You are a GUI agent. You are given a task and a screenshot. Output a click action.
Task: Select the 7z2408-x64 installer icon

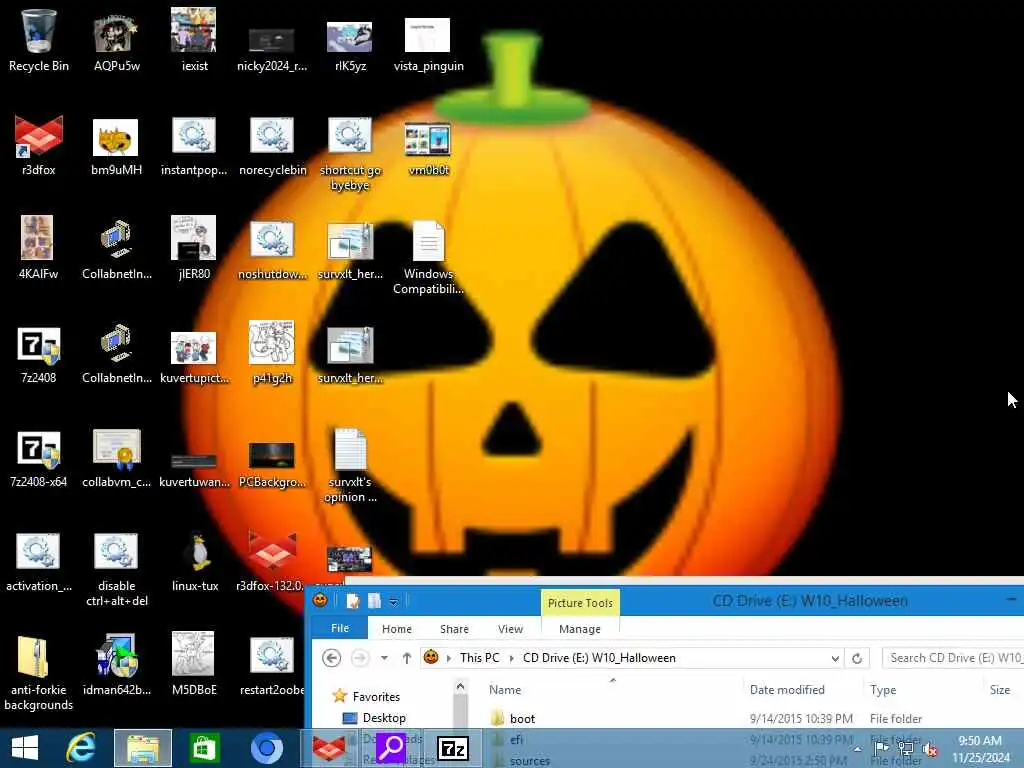pos(39,457)
